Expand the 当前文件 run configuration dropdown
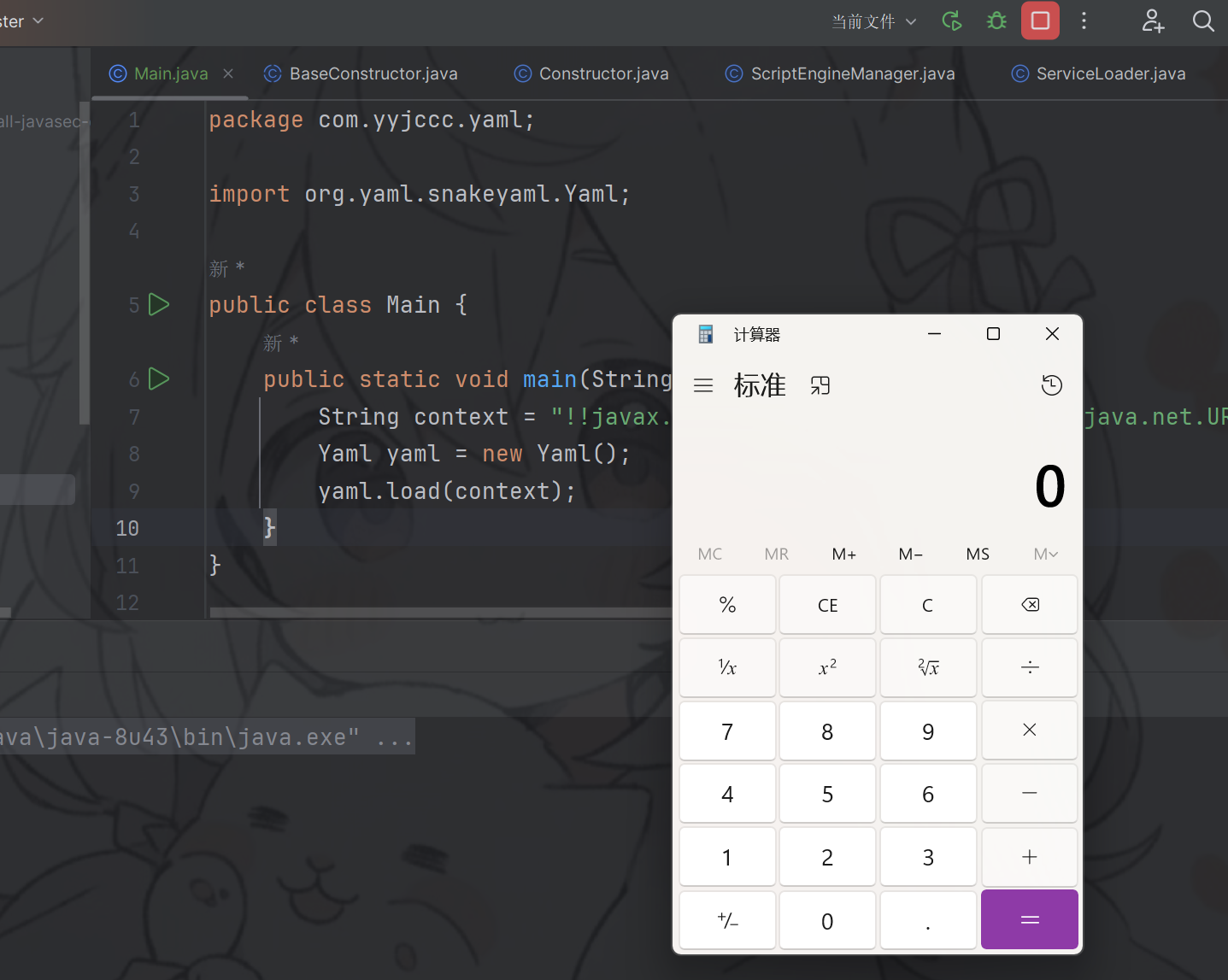Image resolution: width=1228 pixels, height=980 pixels. point(874,21)
